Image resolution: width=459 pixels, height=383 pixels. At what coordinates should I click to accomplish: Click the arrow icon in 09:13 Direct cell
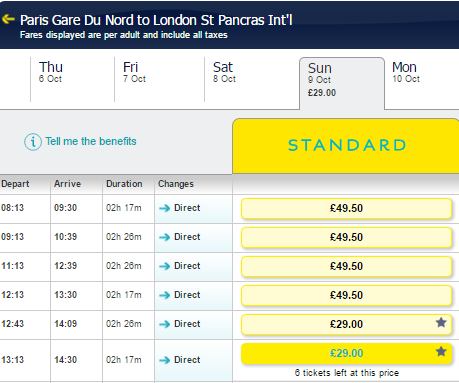pos(164,237)
